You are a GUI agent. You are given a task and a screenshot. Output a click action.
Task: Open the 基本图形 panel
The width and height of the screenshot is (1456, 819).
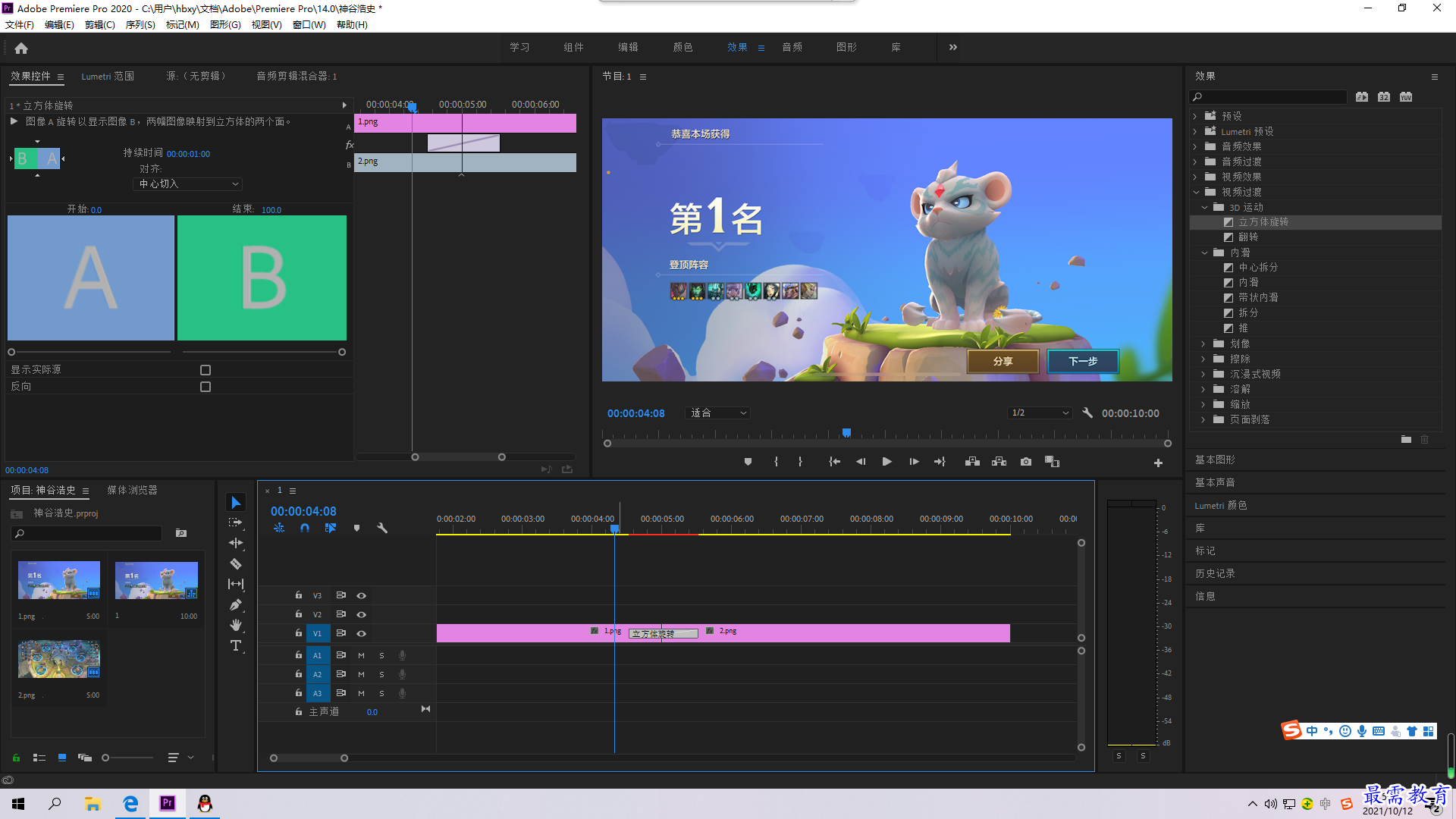pyautogui.click(x=1215, y=460)
